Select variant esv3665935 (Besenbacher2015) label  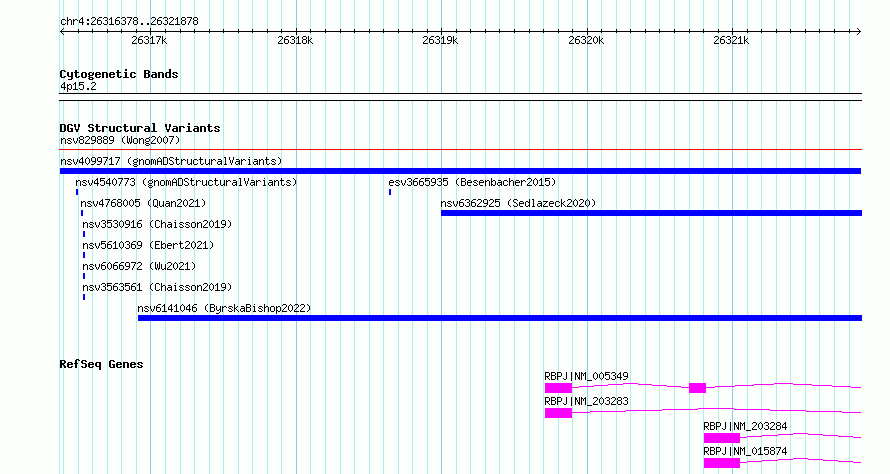click(x=472, y=182)
